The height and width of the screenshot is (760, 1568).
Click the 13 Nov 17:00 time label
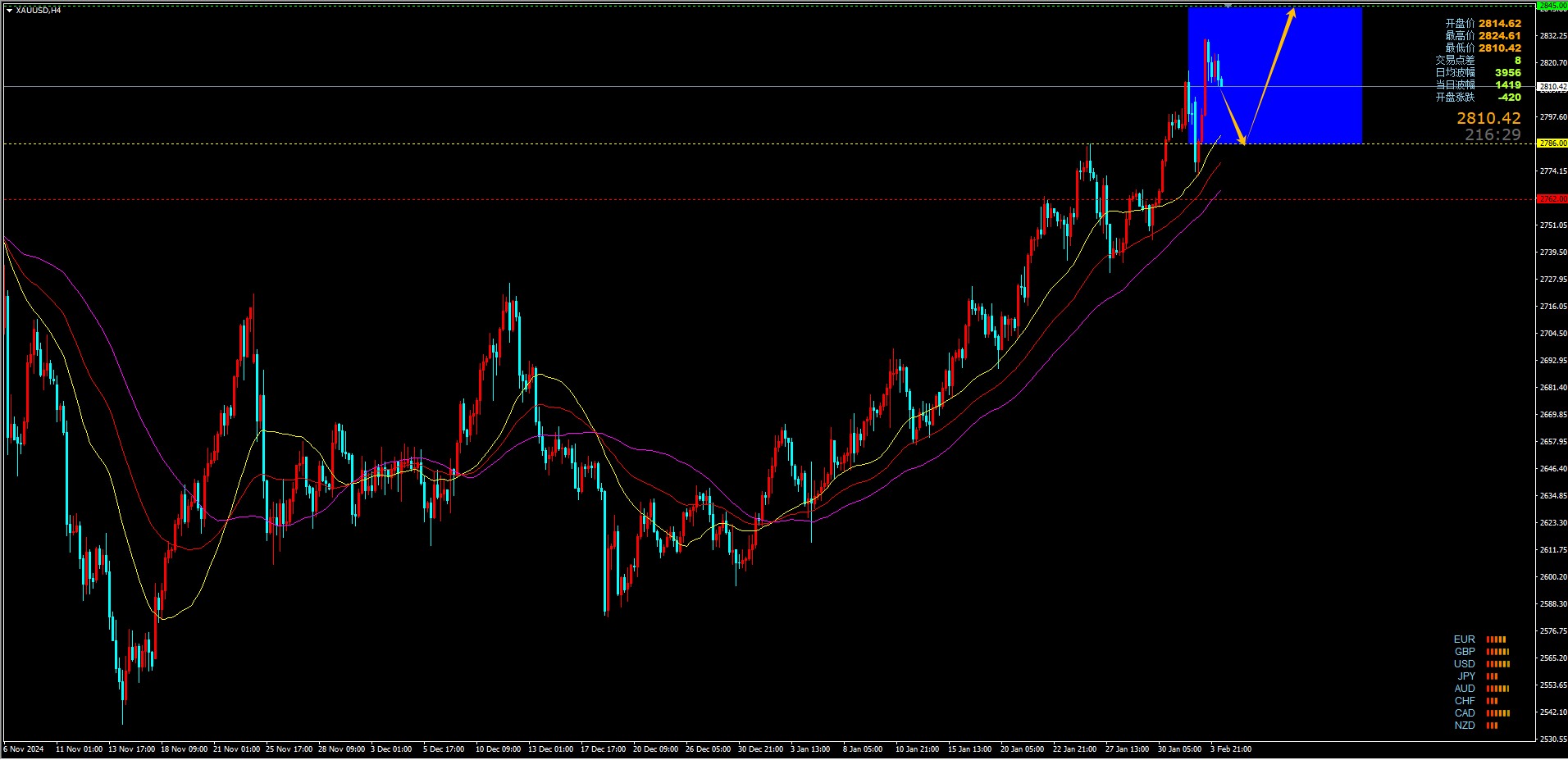[132, 749]
